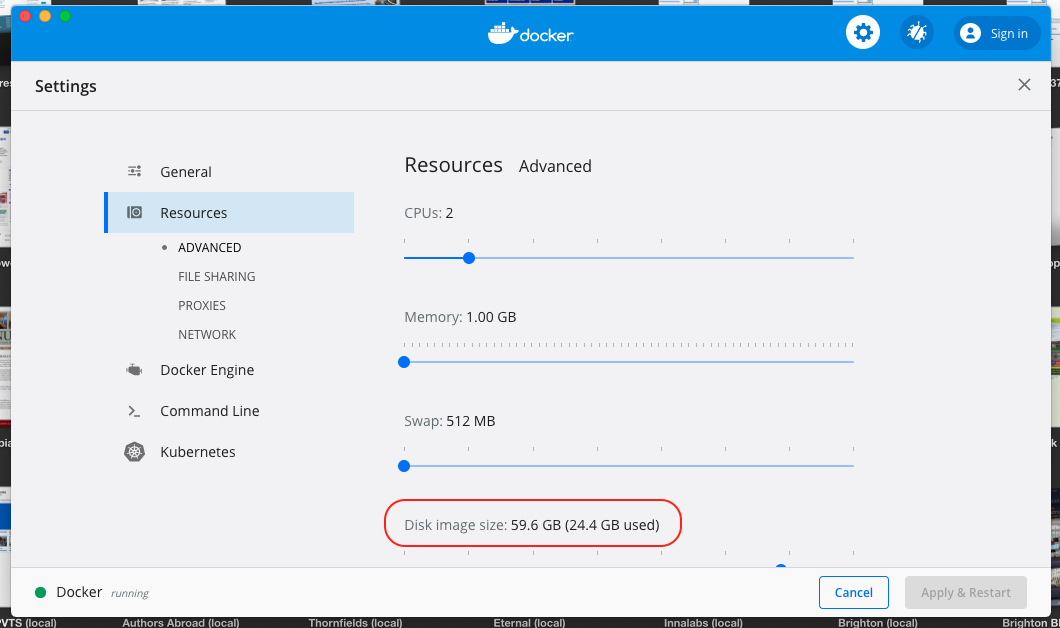Viewport: 1060px width, 628px height.
Task: Click the Sign in button
Action: pos(997,33)
